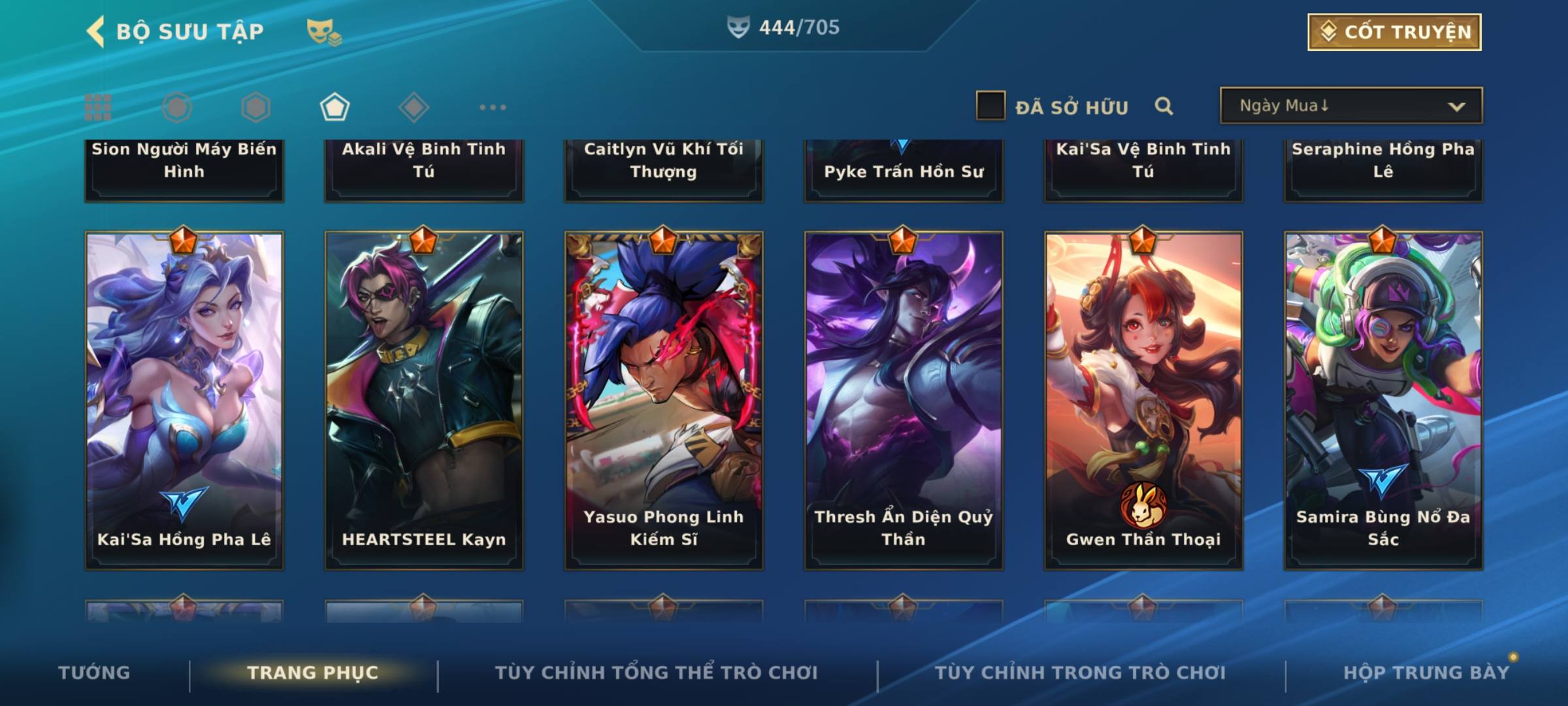Select the plain hexagon rarity filter
The height and width of the screenshot is (706, 1568).
coord(255,107)
